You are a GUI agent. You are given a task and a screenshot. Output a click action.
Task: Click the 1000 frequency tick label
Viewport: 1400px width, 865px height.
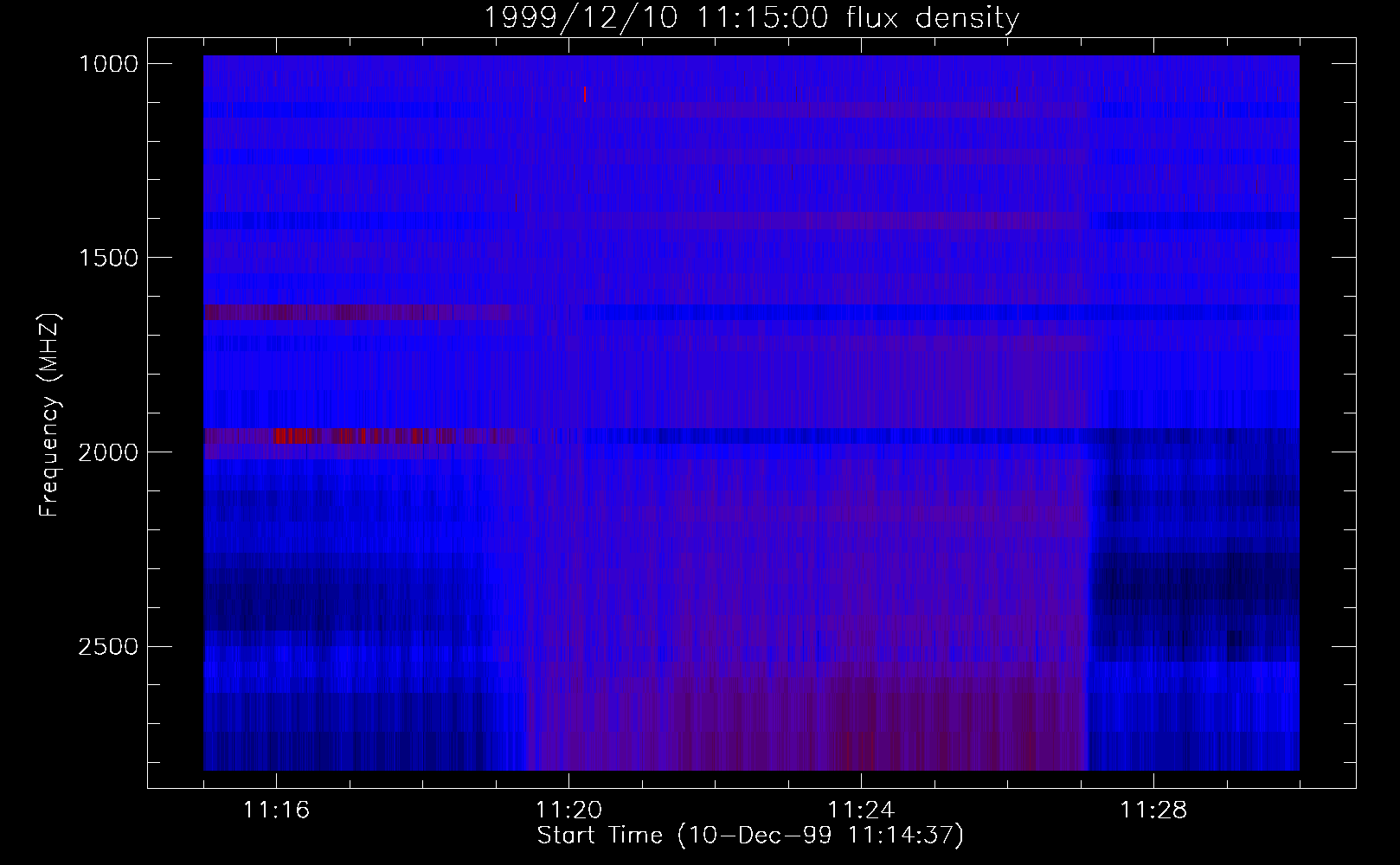tap(109, 64)
